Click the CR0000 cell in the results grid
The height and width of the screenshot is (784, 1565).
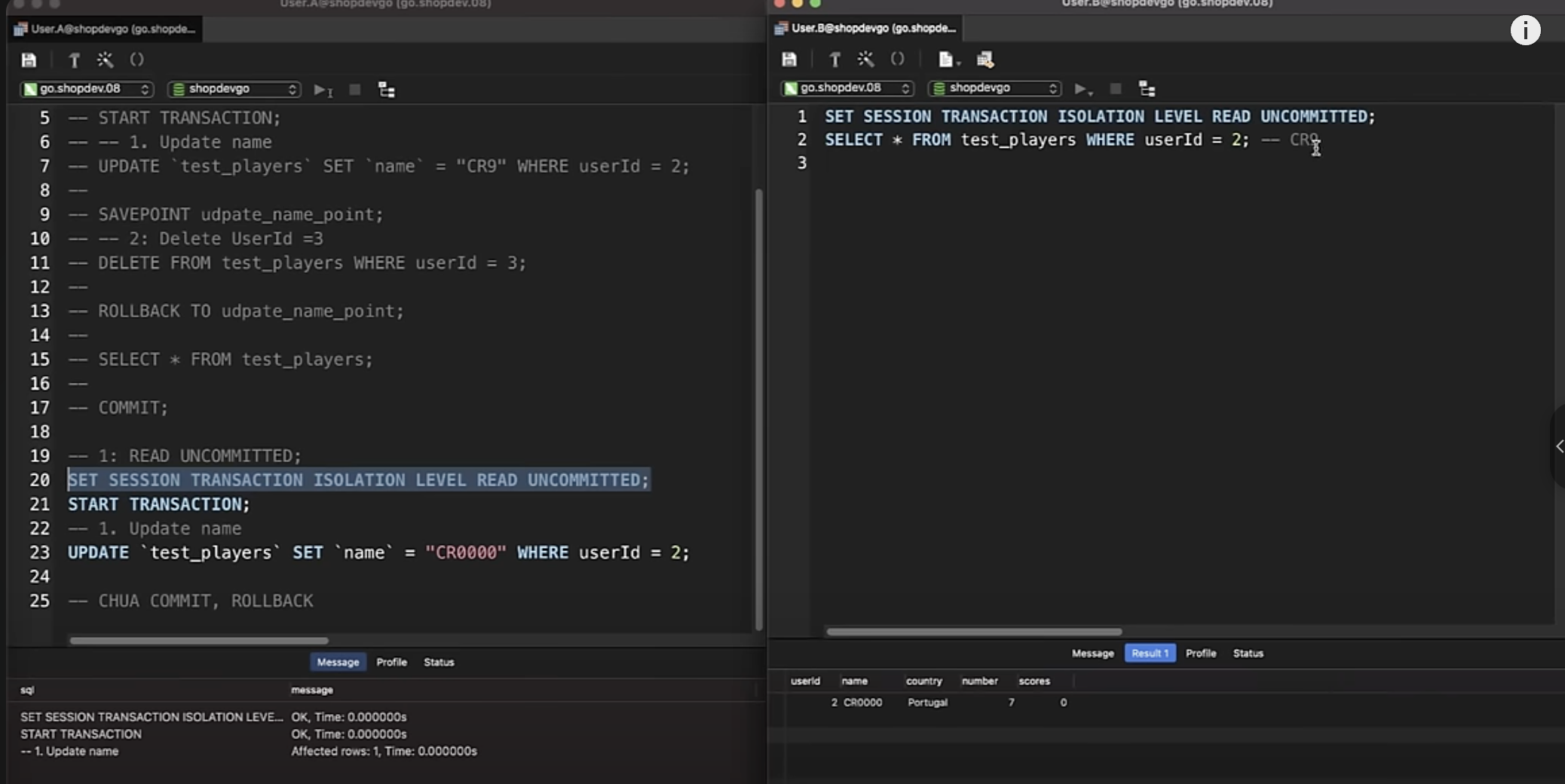862,703
